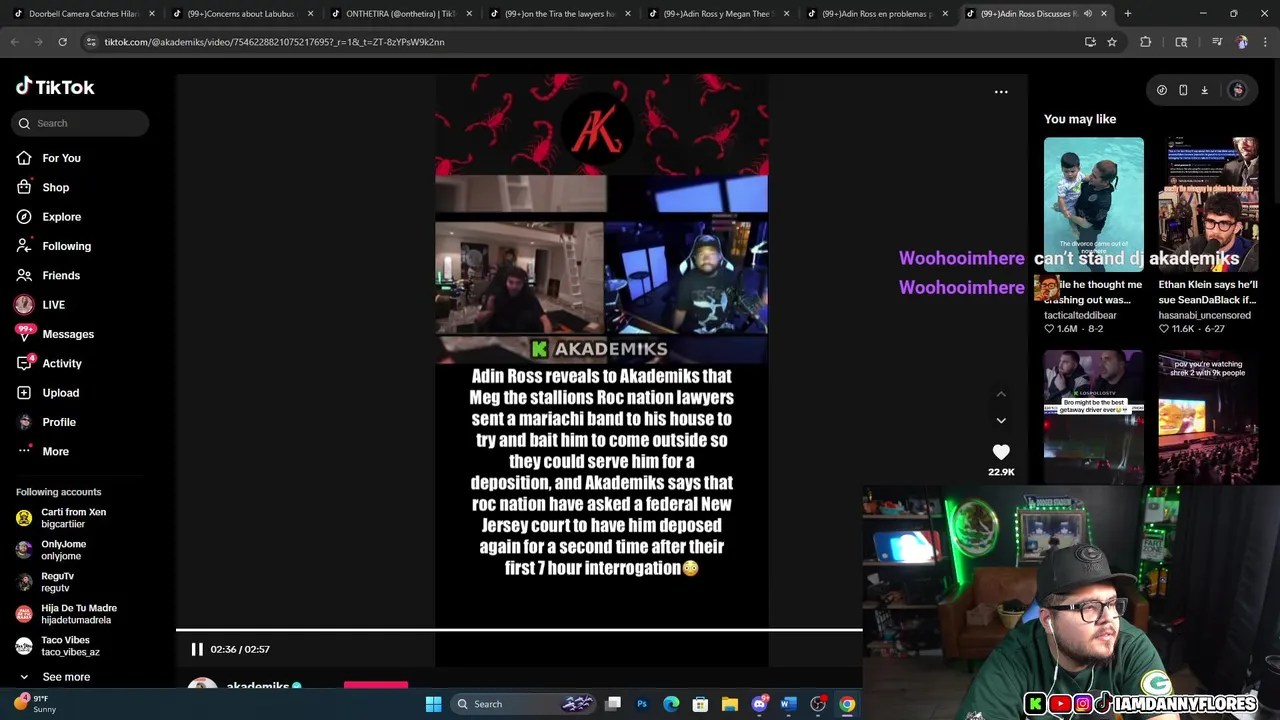
Task: Open the tacticalteddibear username link
Action: click(1080, 315)
